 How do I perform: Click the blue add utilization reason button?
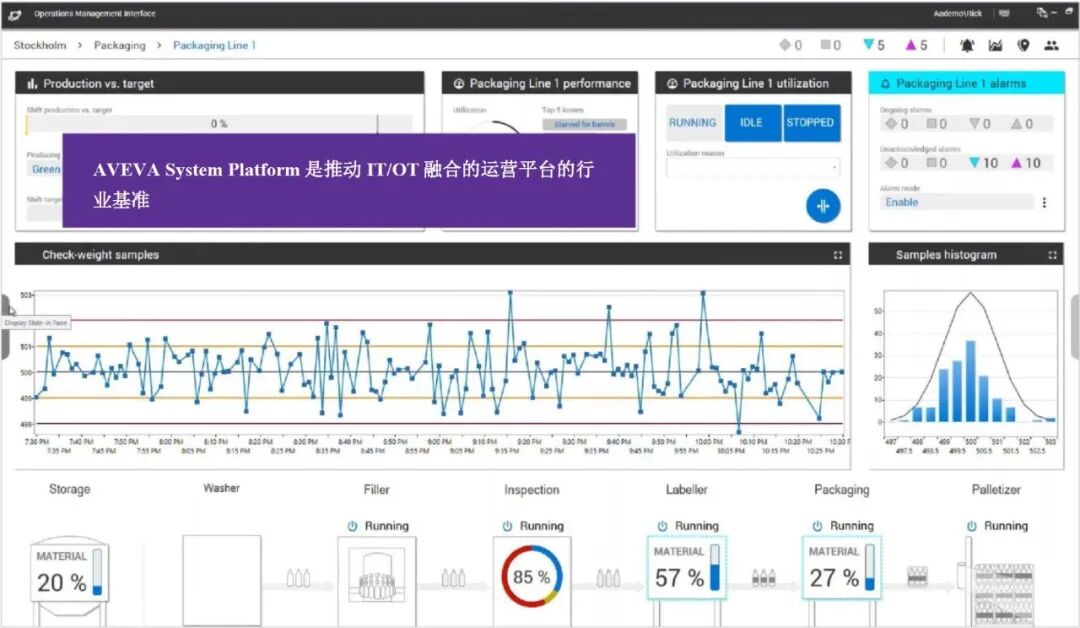pyautogui.click(x=823, y=205)
